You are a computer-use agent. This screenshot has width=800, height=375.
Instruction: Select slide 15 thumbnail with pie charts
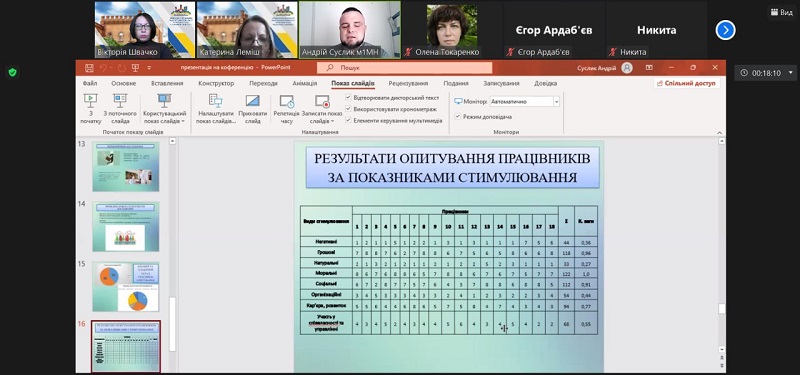(x=126, y=287)
